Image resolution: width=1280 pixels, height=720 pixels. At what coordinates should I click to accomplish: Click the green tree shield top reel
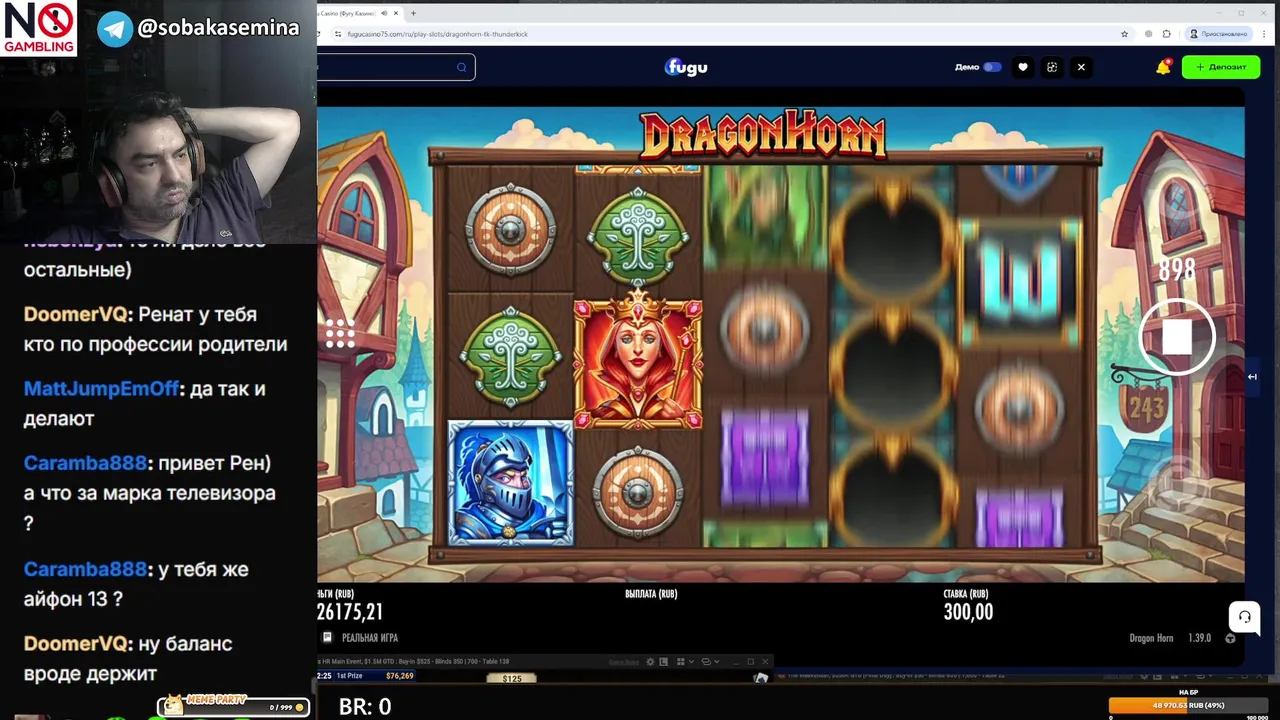click(x=638, y=237)
